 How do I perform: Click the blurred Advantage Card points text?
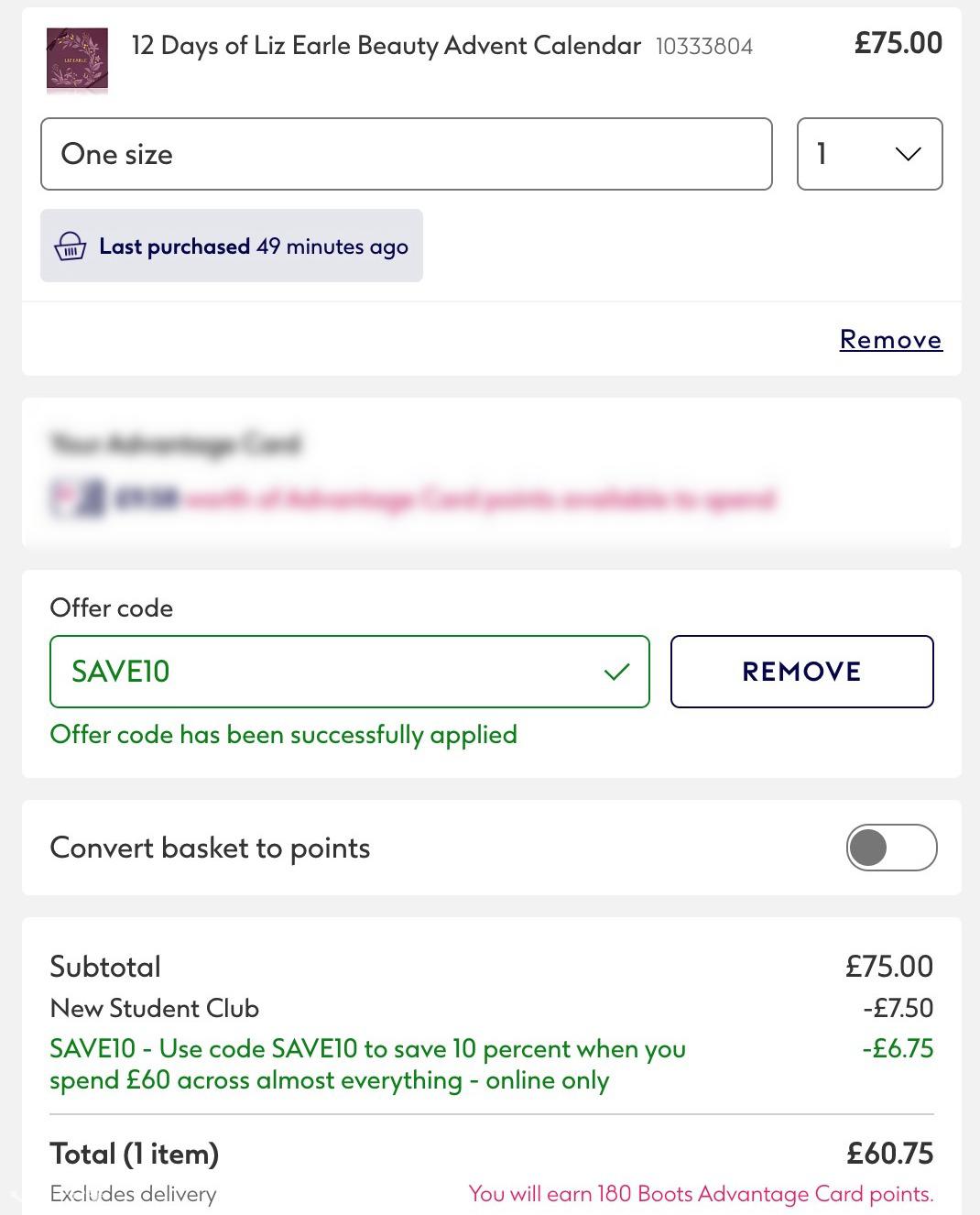(x=446, y=499)
